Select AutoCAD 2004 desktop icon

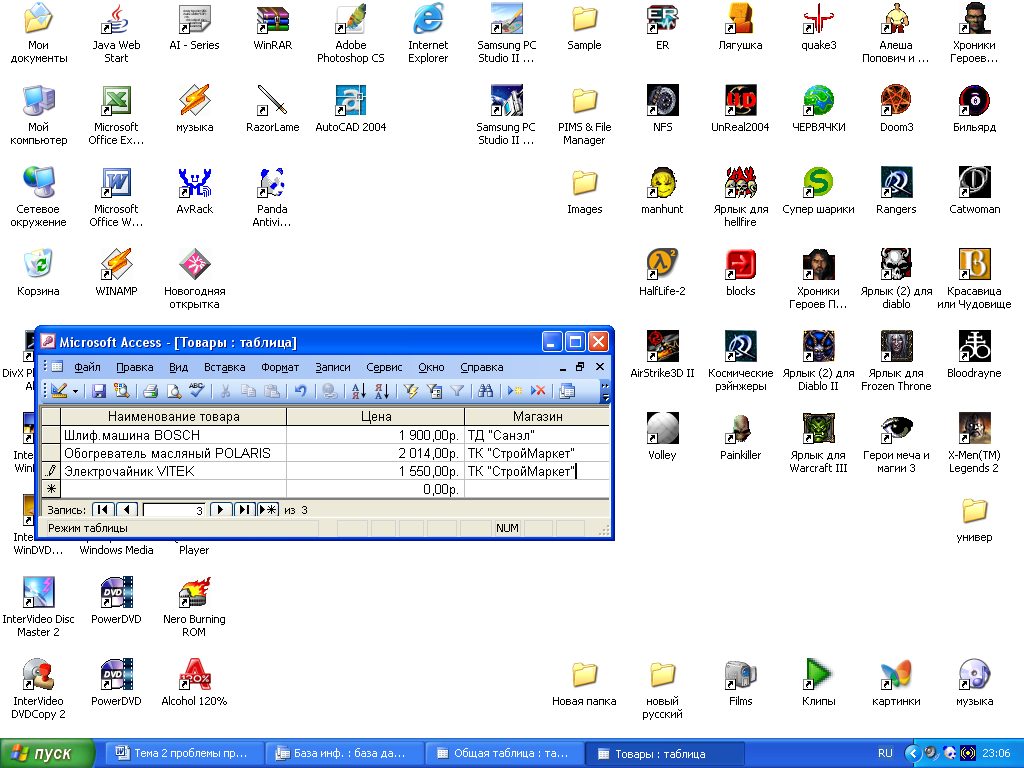click(x=351, y=109)
